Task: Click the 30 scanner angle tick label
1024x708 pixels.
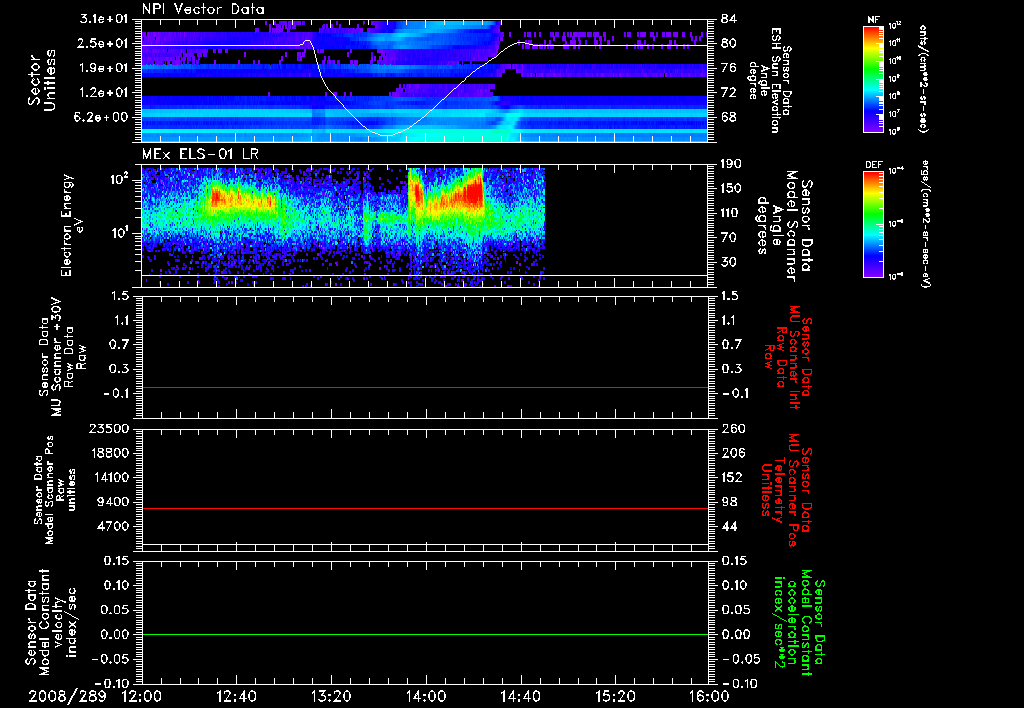Action: coord(728,263)
